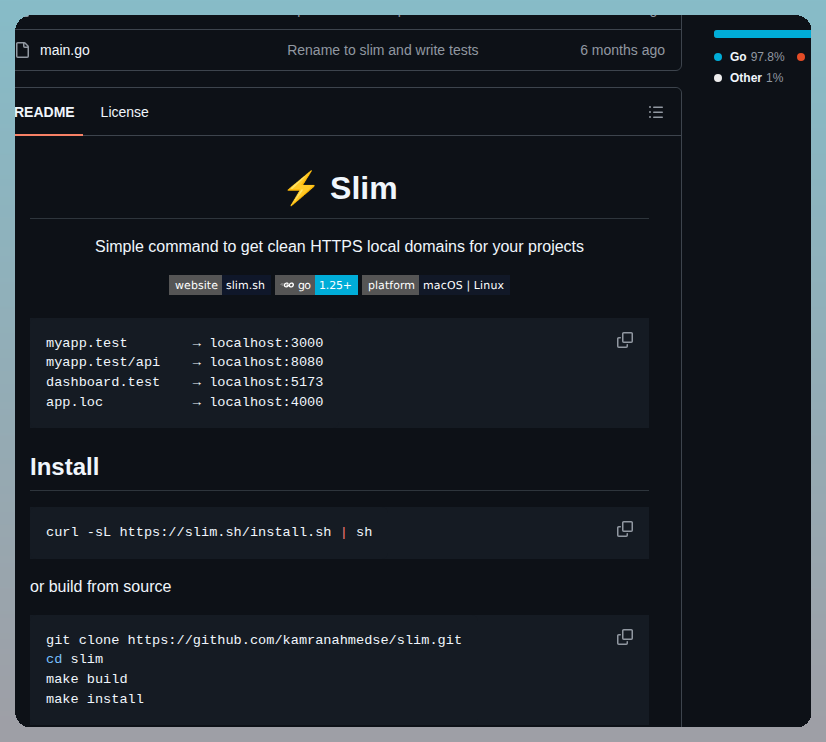Click the '6 months ago' timestamp

pyautogui.click(x=622, y=50)
